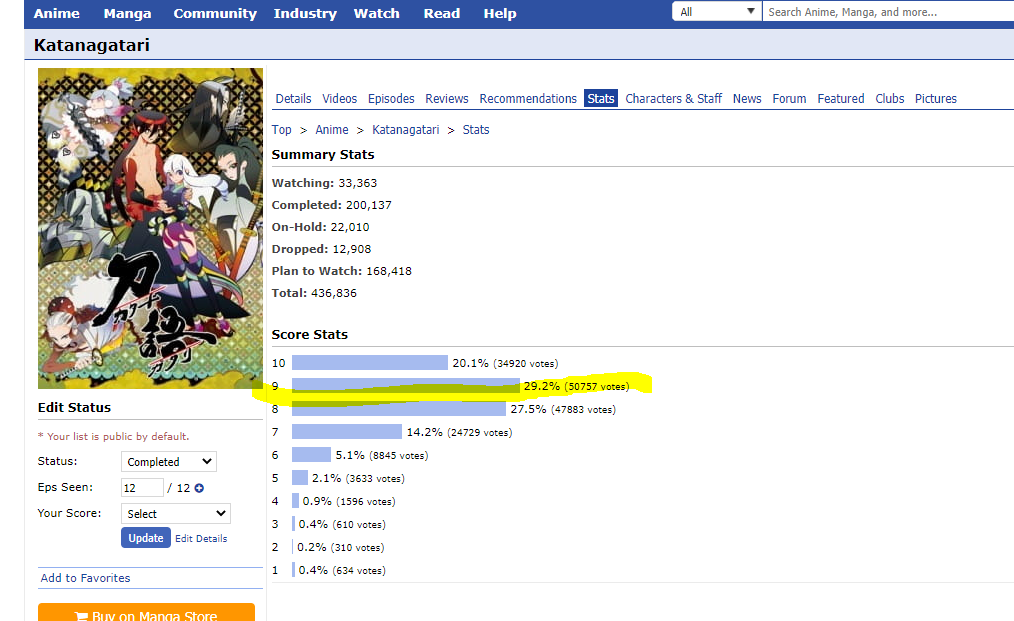Follow the Stats breadcrumb link
The height and width of the screenshot is (621, 1014).
pos(476,129)
